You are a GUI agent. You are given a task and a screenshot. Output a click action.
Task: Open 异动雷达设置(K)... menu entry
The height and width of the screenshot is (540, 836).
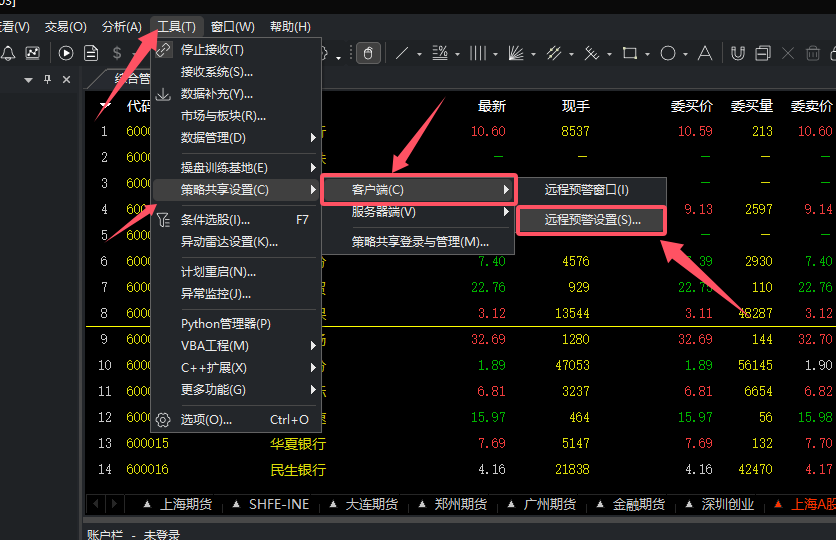point(237,241)
